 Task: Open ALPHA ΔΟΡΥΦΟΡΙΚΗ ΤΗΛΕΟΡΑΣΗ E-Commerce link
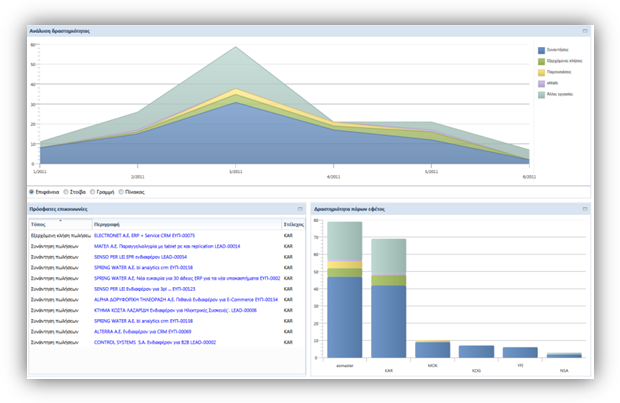click(x=186, y=299)
